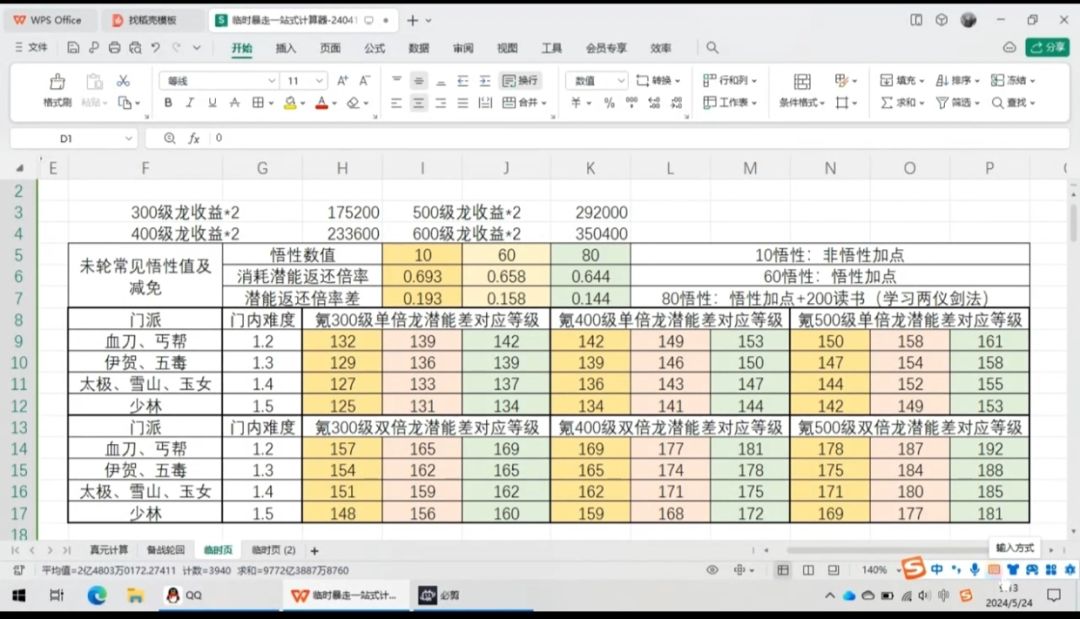Open the fill color dropdown arrow
The width and height of the screenshot is (1080, 619).
point(302,103)
